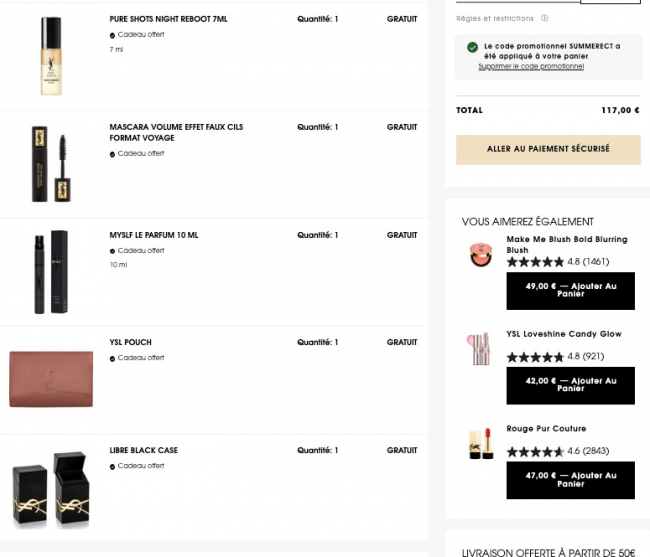Click Cadeau offert check icon under Libre Black Case
Image resolution: width=650 pixels, height=557 pixels.
112,467
